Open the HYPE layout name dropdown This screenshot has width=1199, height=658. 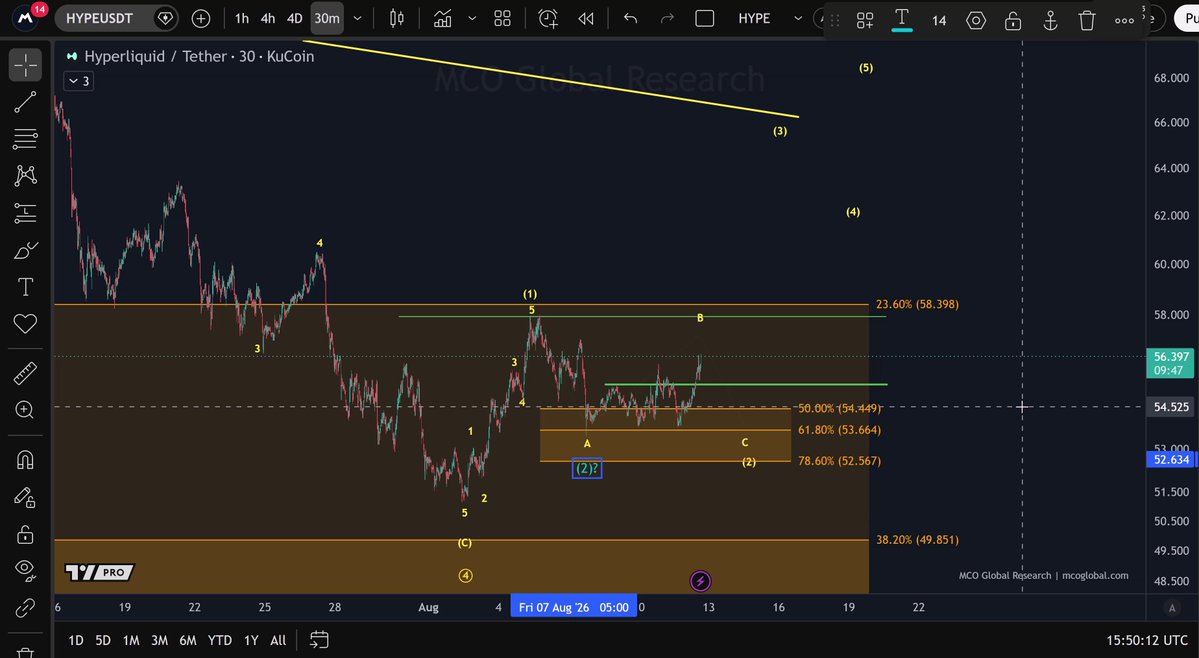[798, 18]
